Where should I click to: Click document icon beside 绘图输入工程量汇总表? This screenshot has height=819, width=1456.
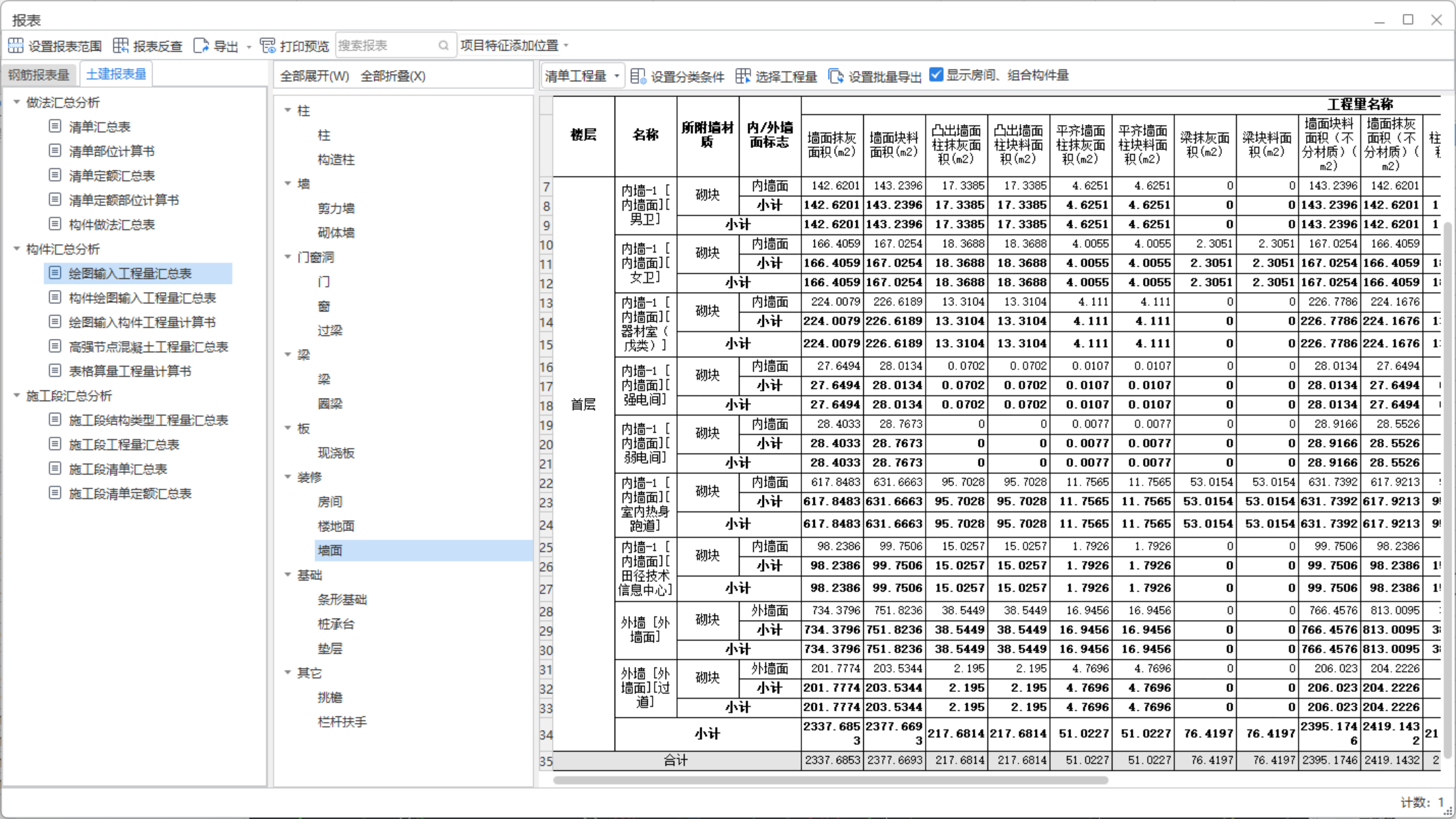click(x=55, y=273)
